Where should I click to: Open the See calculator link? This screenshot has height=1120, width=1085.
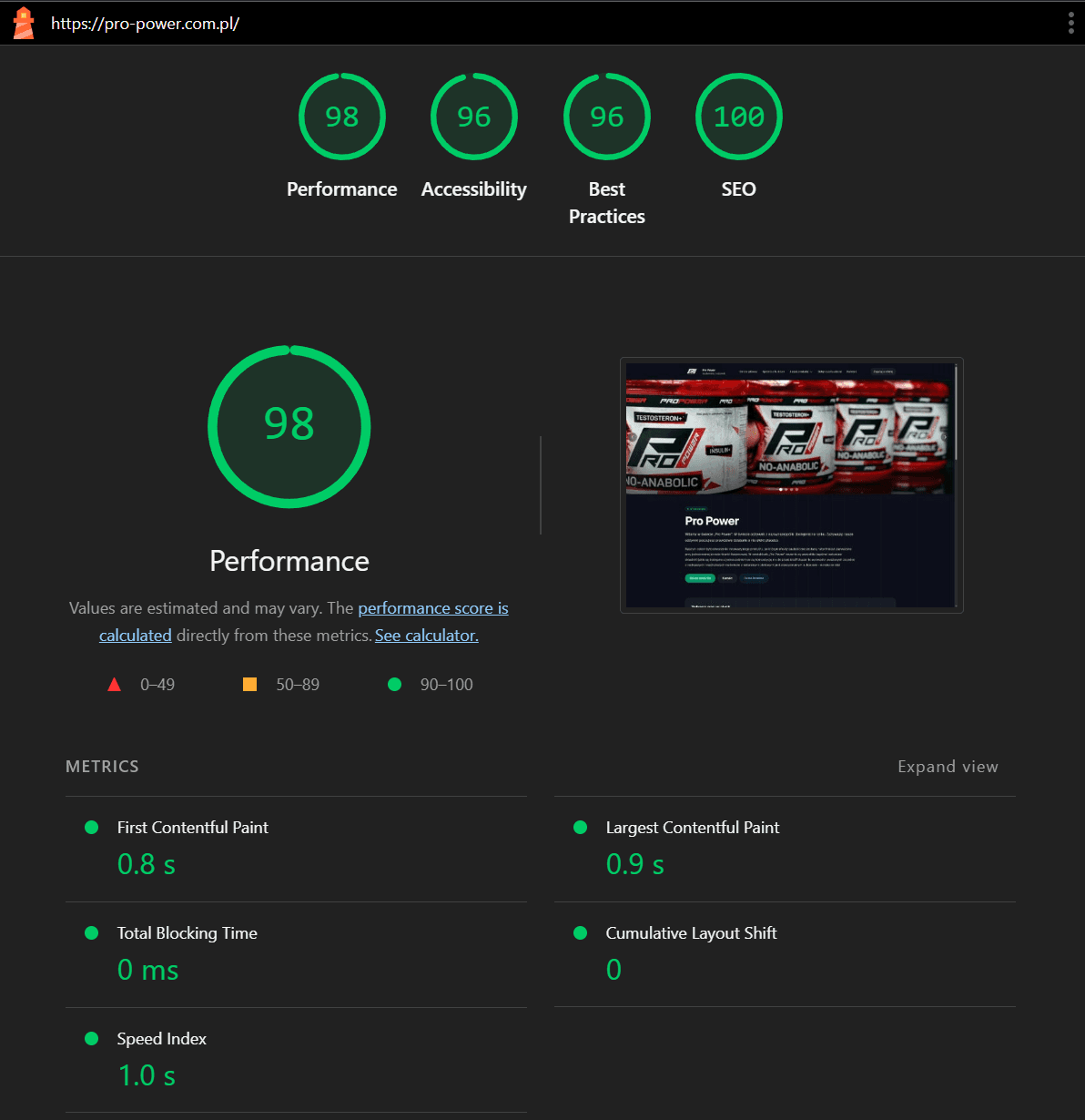coord(426,635)
